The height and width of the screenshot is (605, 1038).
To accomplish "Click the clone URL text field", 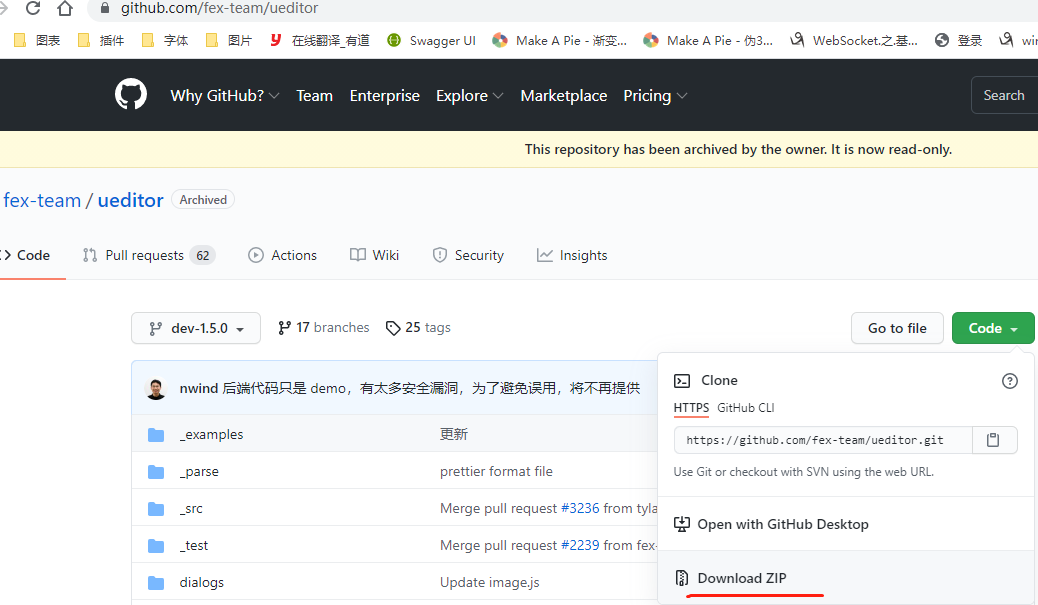I will point(823,440).
